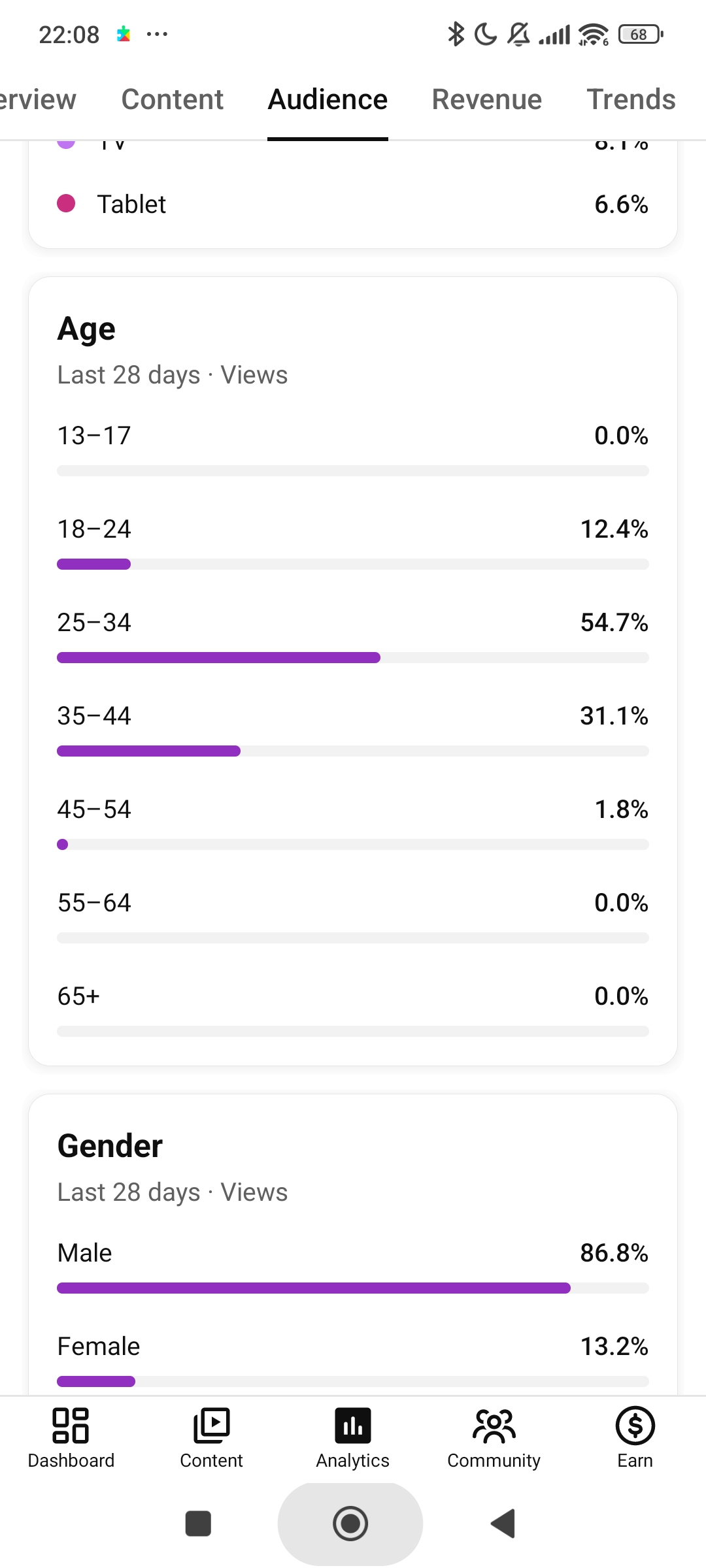The image size is (706, 1568).
Task: Tap the 25–34 age bar
Action: coord(353,657)
